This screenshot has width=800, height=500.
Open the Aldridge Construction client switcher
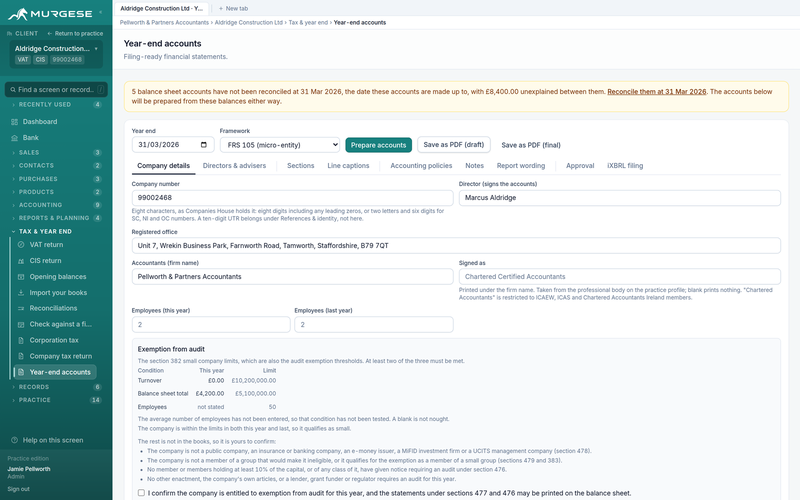tap(56, 54)
